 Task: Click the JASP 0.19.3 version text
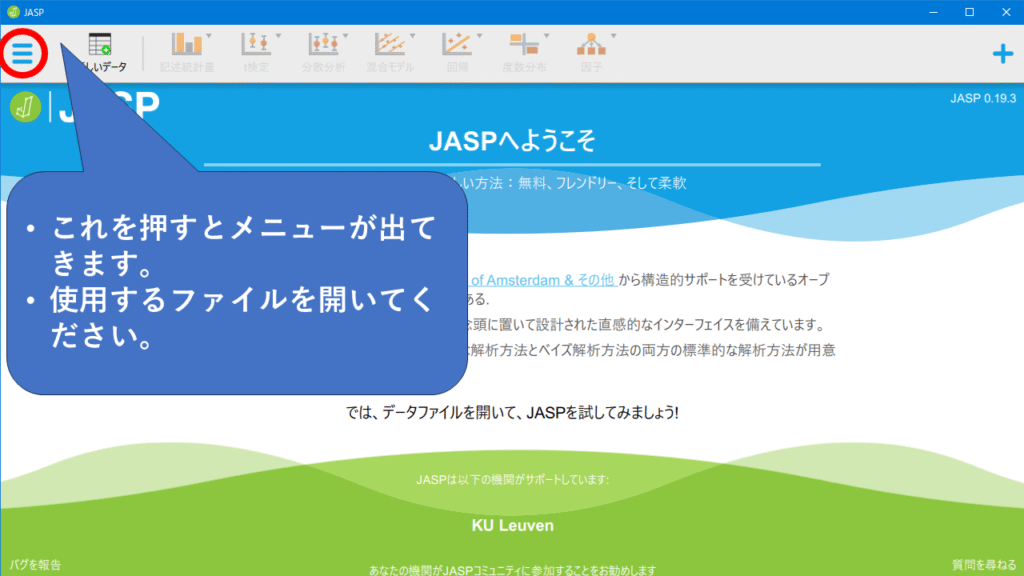click(983, 99)
